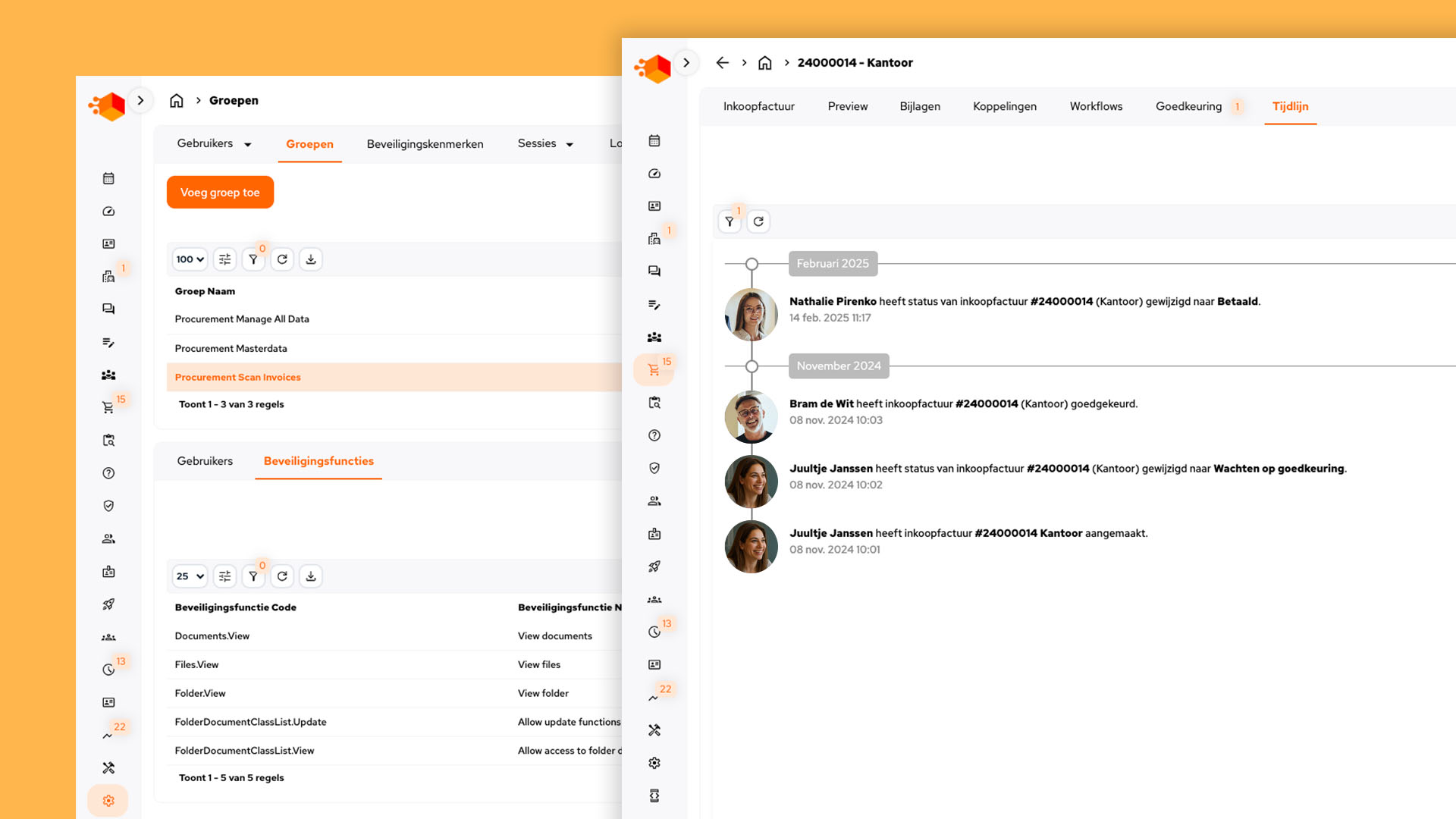Click the Voeg groep toe button
Image resolution: width=1456 pixels, height=819 pixels.
pos(220,193)
